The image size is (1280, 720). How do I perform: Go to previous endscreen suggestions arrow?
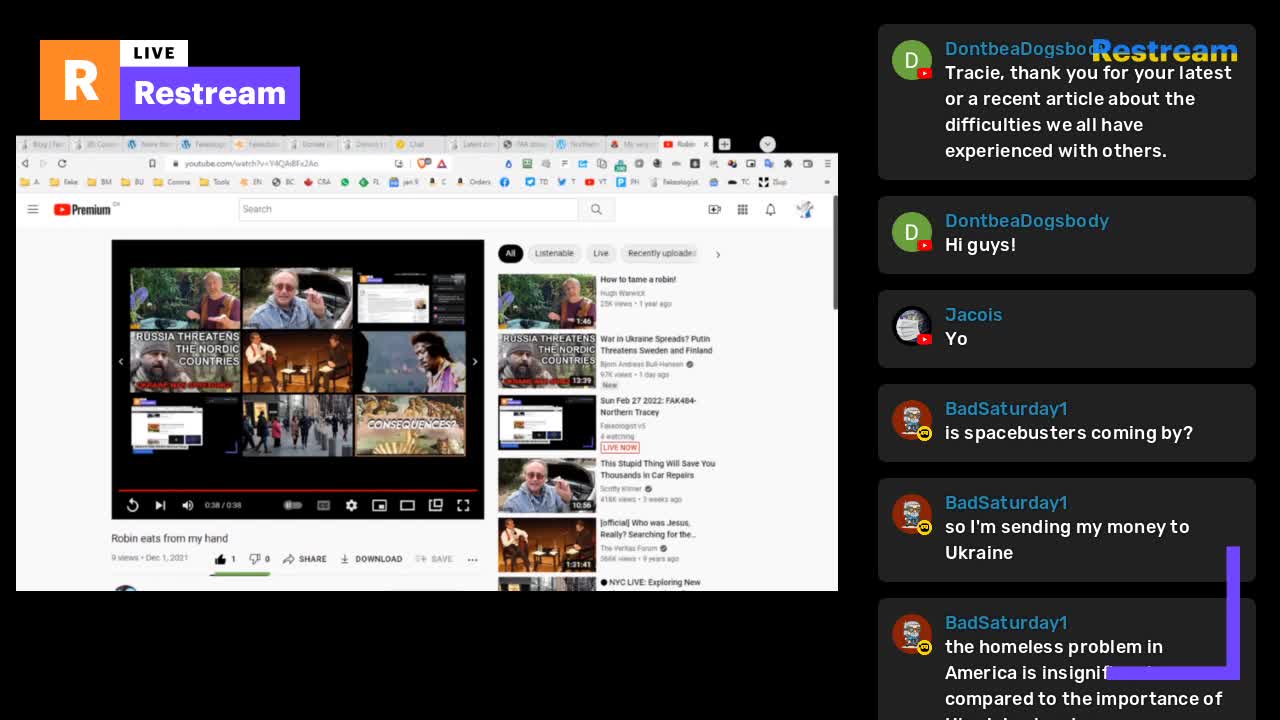121,362
